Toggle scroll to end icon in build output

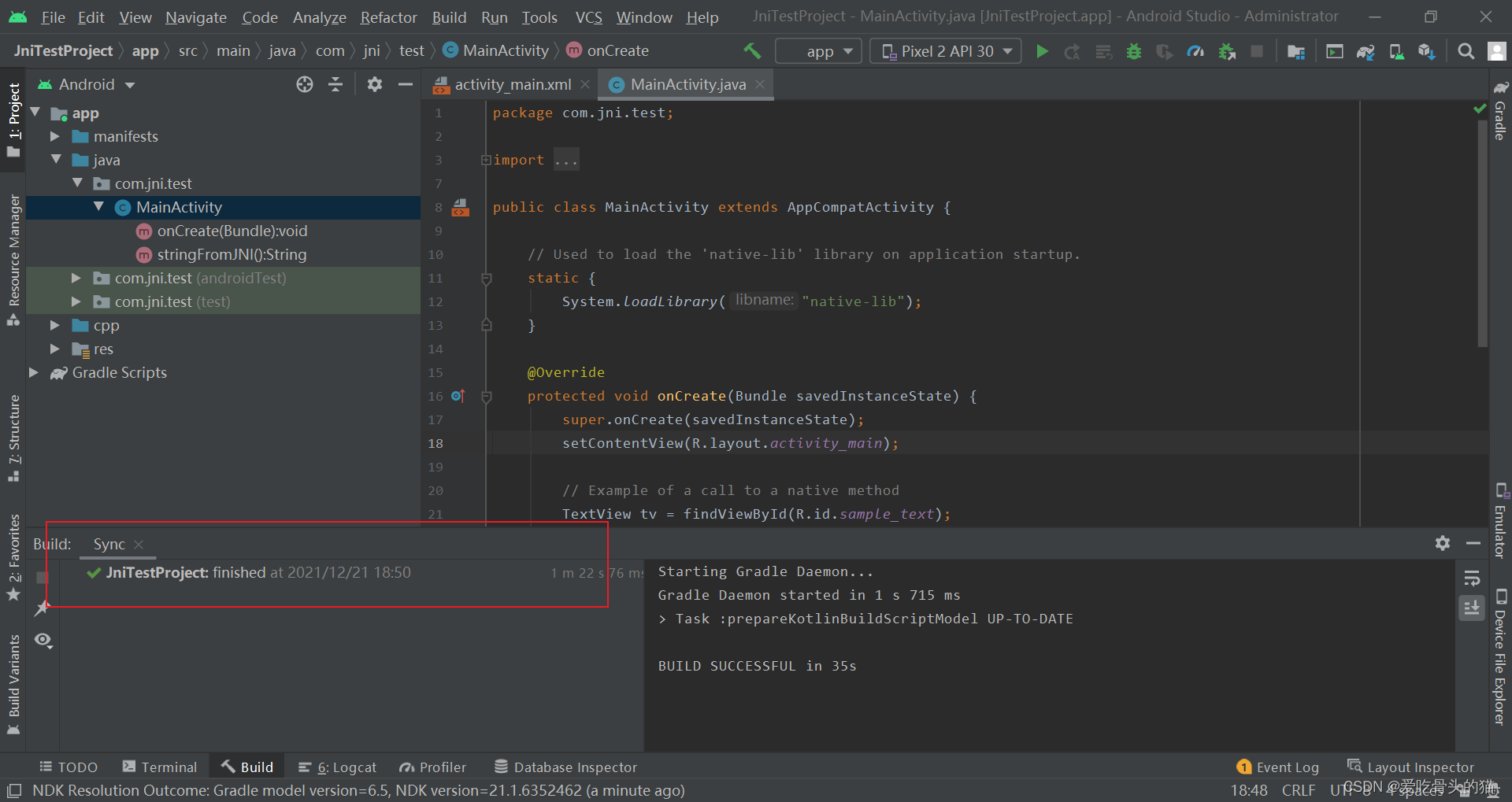pos(1472,608)
